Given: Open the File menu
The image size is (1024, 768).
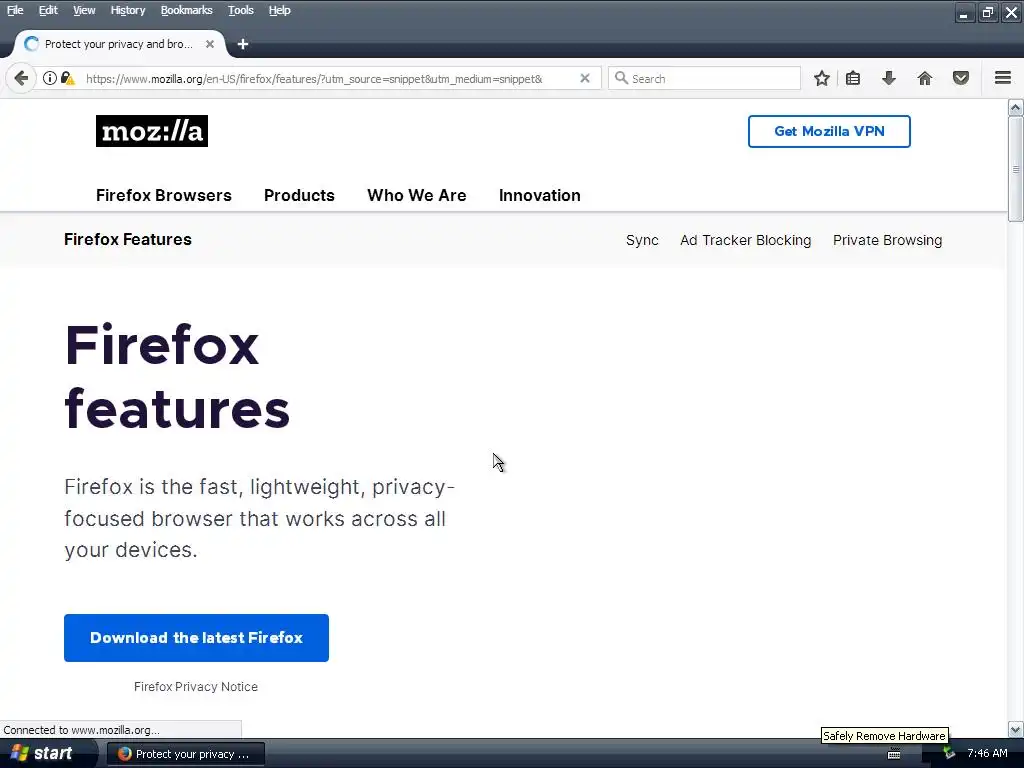Looking at the screenshot, I should point(15,10).
